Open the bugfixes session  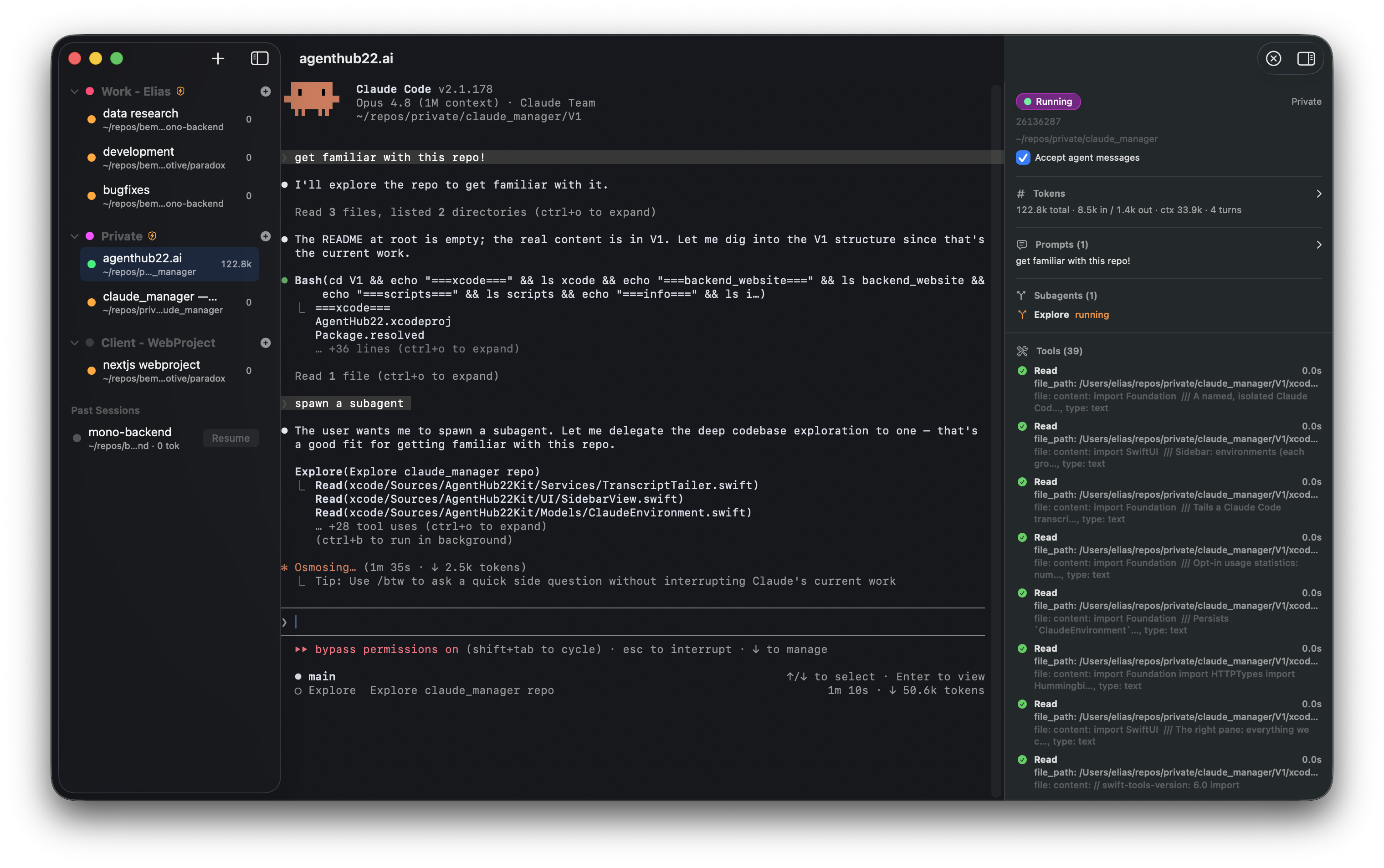(169, 196)
